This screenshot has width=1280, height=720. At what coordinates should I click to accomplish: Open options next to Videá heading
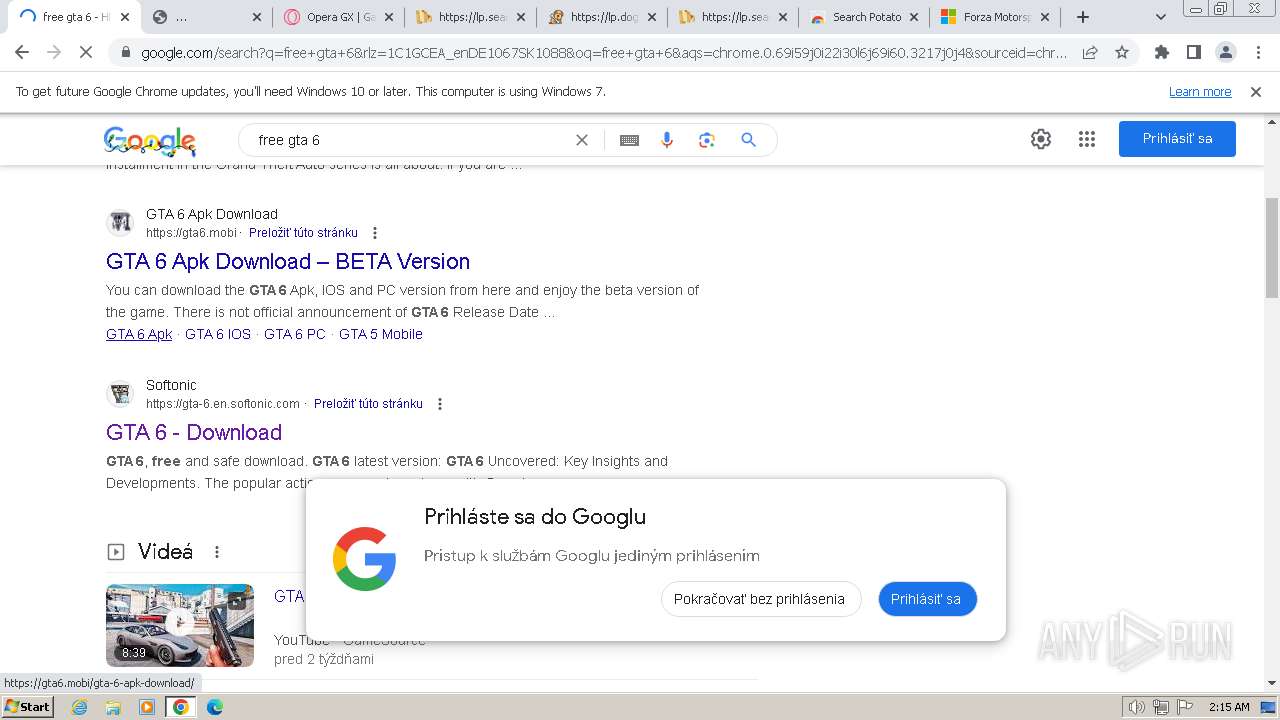[x=217, y=552]
